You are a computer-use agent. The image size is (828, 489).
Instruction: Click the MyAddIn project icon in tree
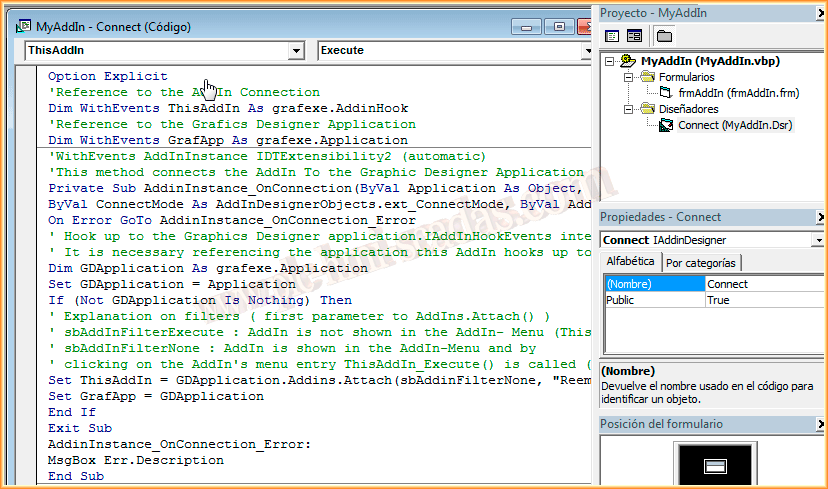[x=628, y=61]
